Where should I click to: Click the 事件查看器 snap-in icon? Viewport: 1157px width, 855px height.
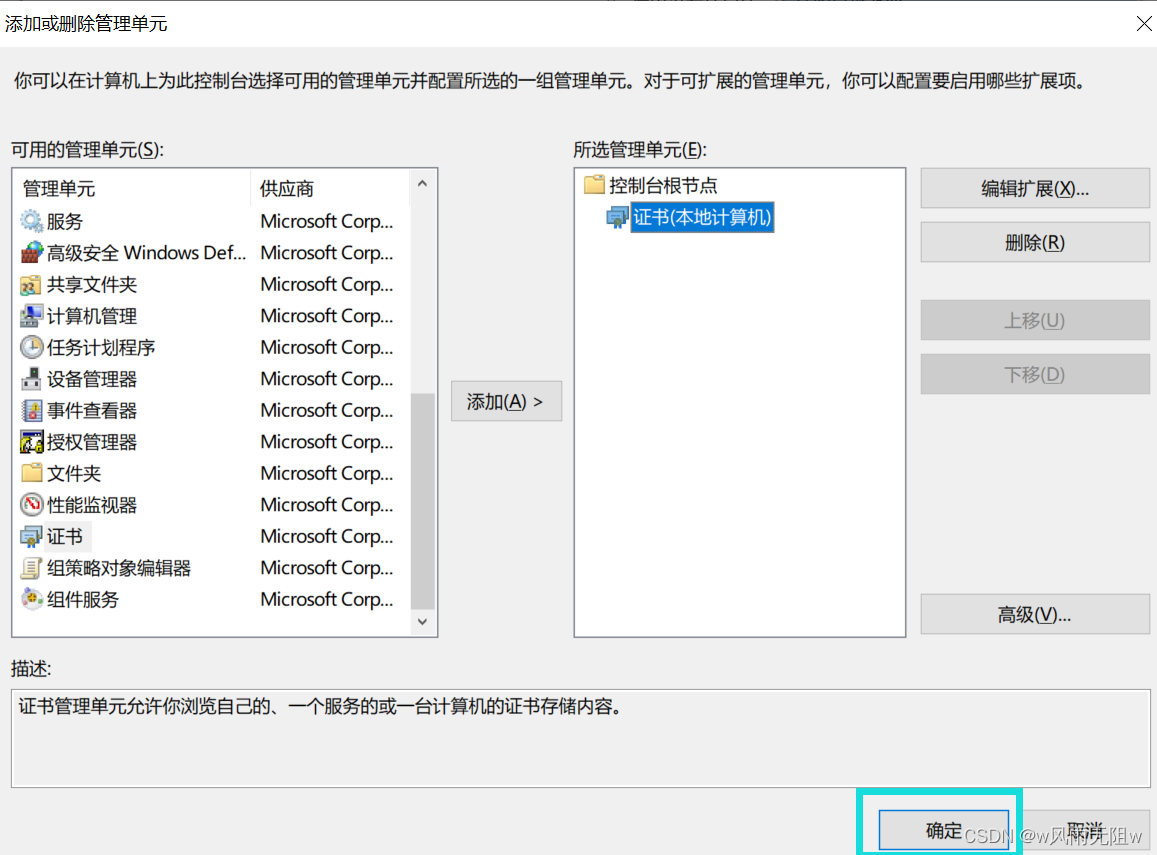coord(29,410)
